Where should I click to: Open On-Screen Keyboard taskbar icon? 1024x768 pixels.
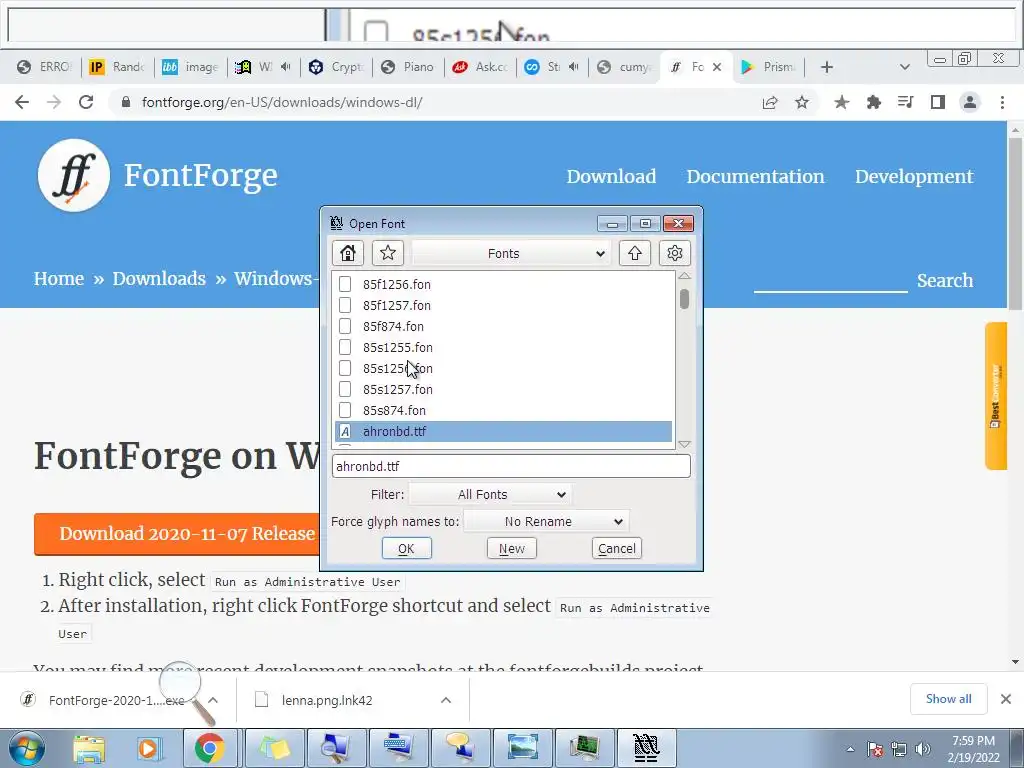tap(398, 748)
